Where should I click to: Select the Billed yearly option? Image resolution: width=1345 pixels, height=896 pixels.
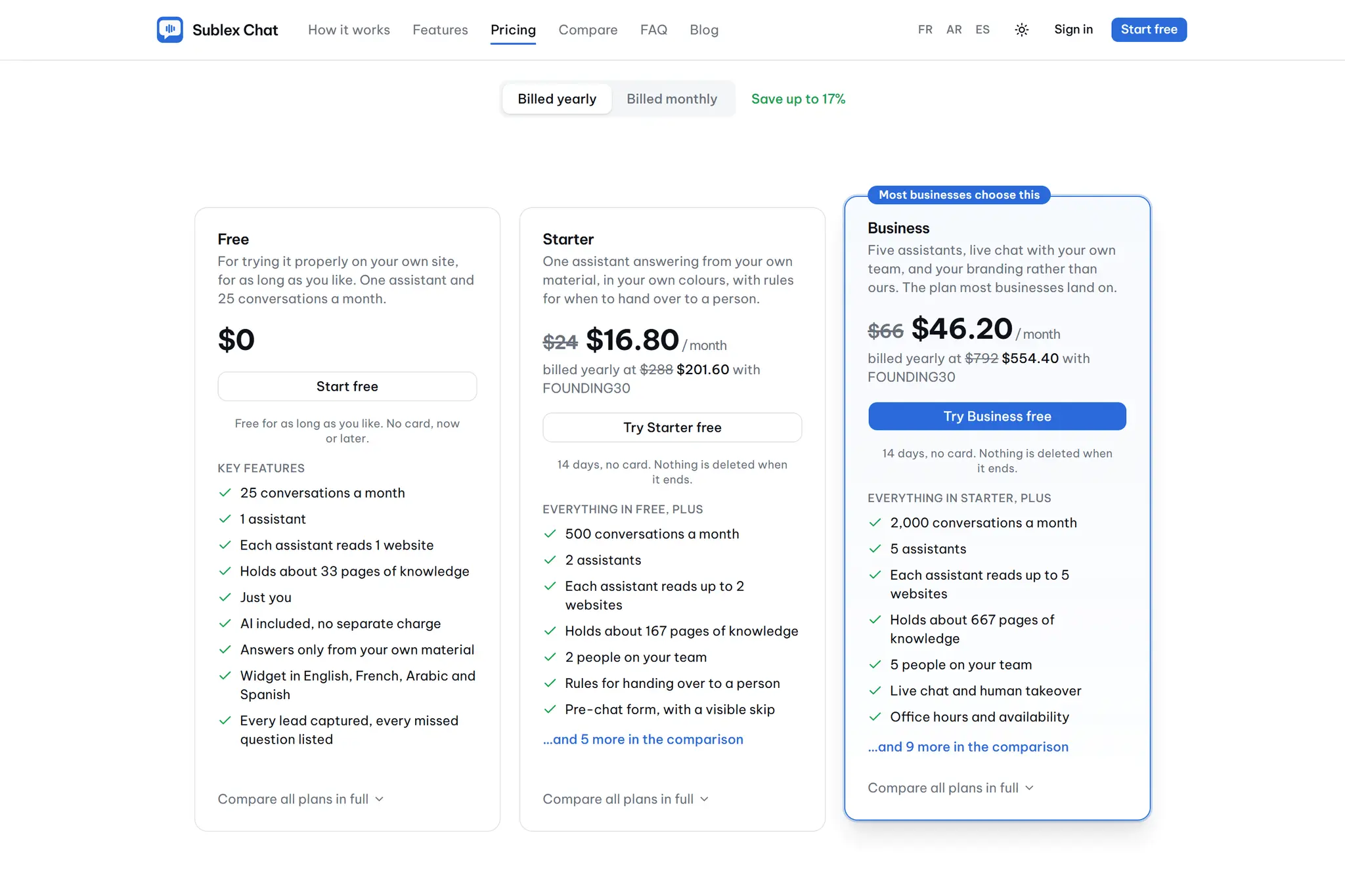click(557, 99)
